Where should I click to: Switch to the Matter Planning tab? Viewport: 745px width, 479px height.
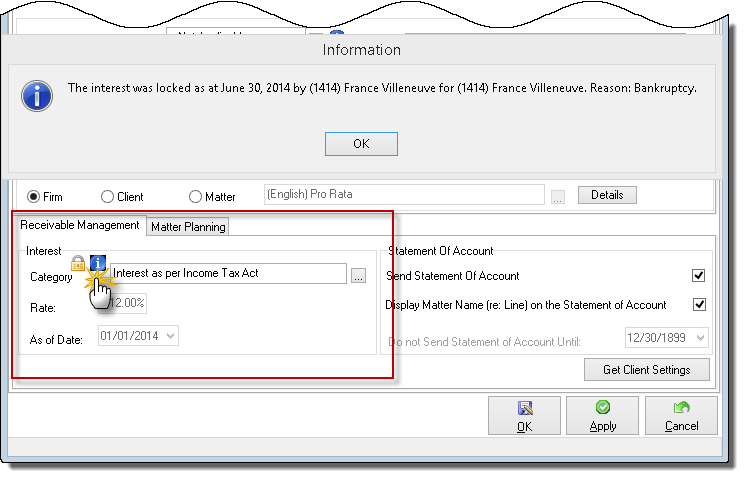[188, 227]
